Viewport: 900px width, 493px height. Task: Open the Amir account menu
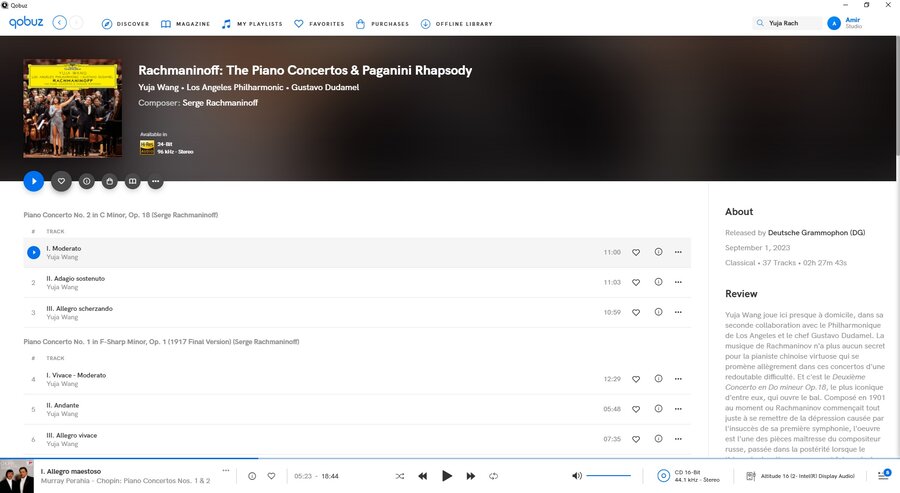[845, 23]
